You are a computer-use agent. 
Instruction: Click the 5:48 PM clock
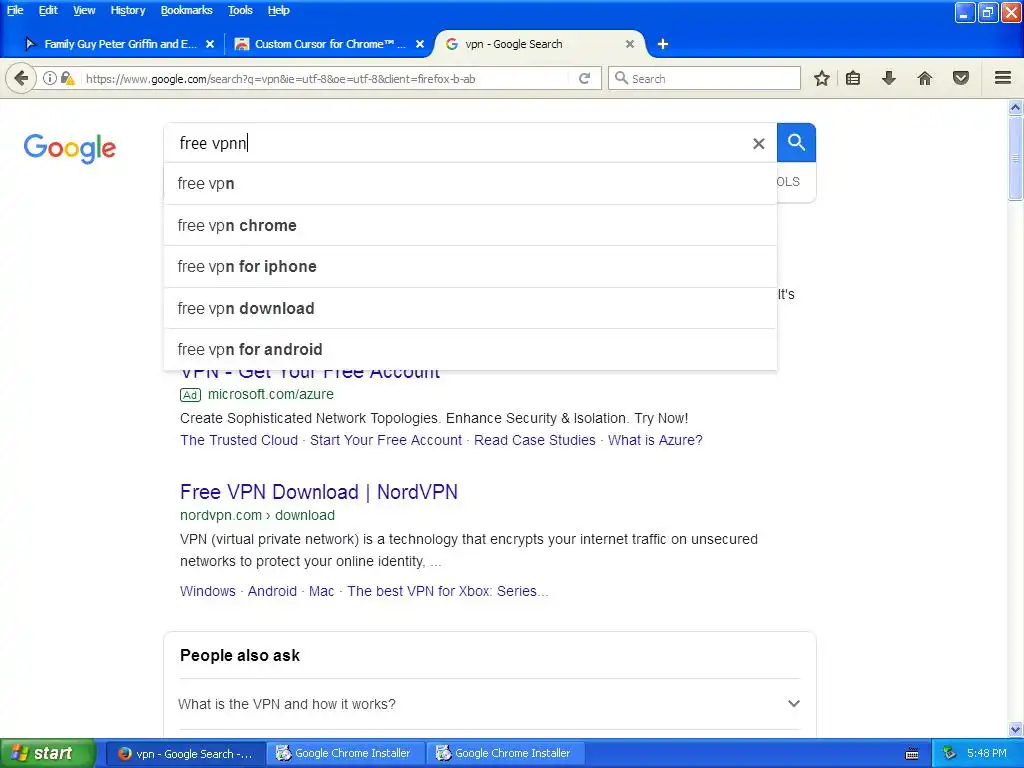click(987, 754)
